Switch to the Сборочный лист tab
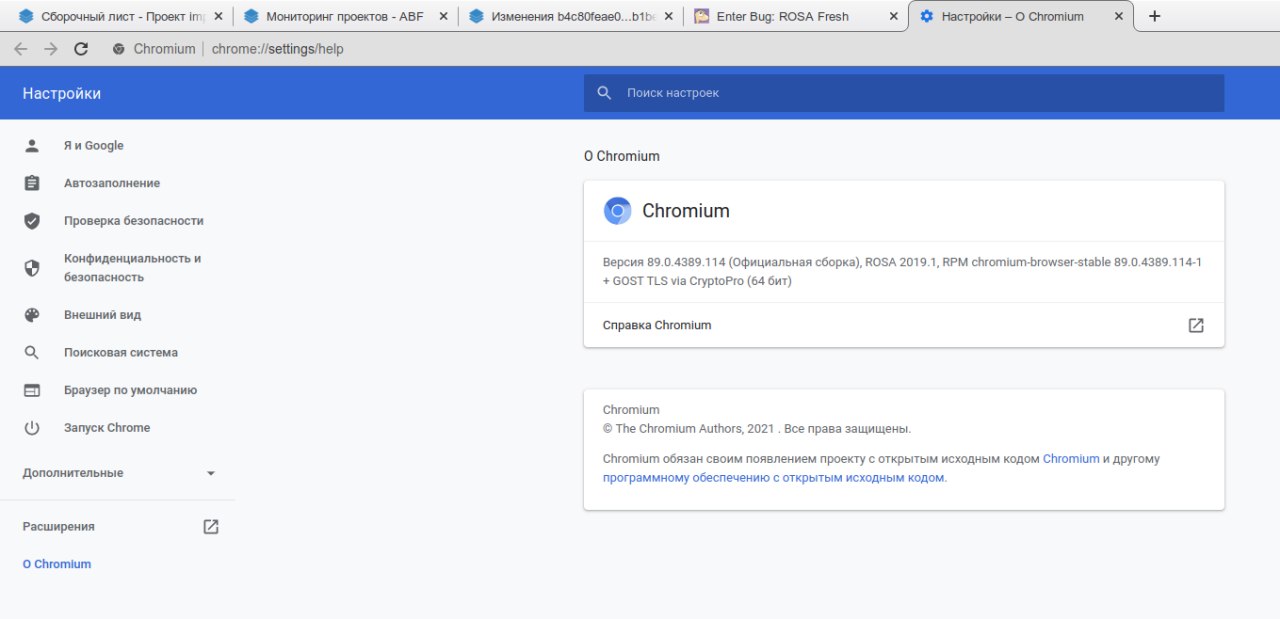 pyautogui.click(x=120, y=16)
